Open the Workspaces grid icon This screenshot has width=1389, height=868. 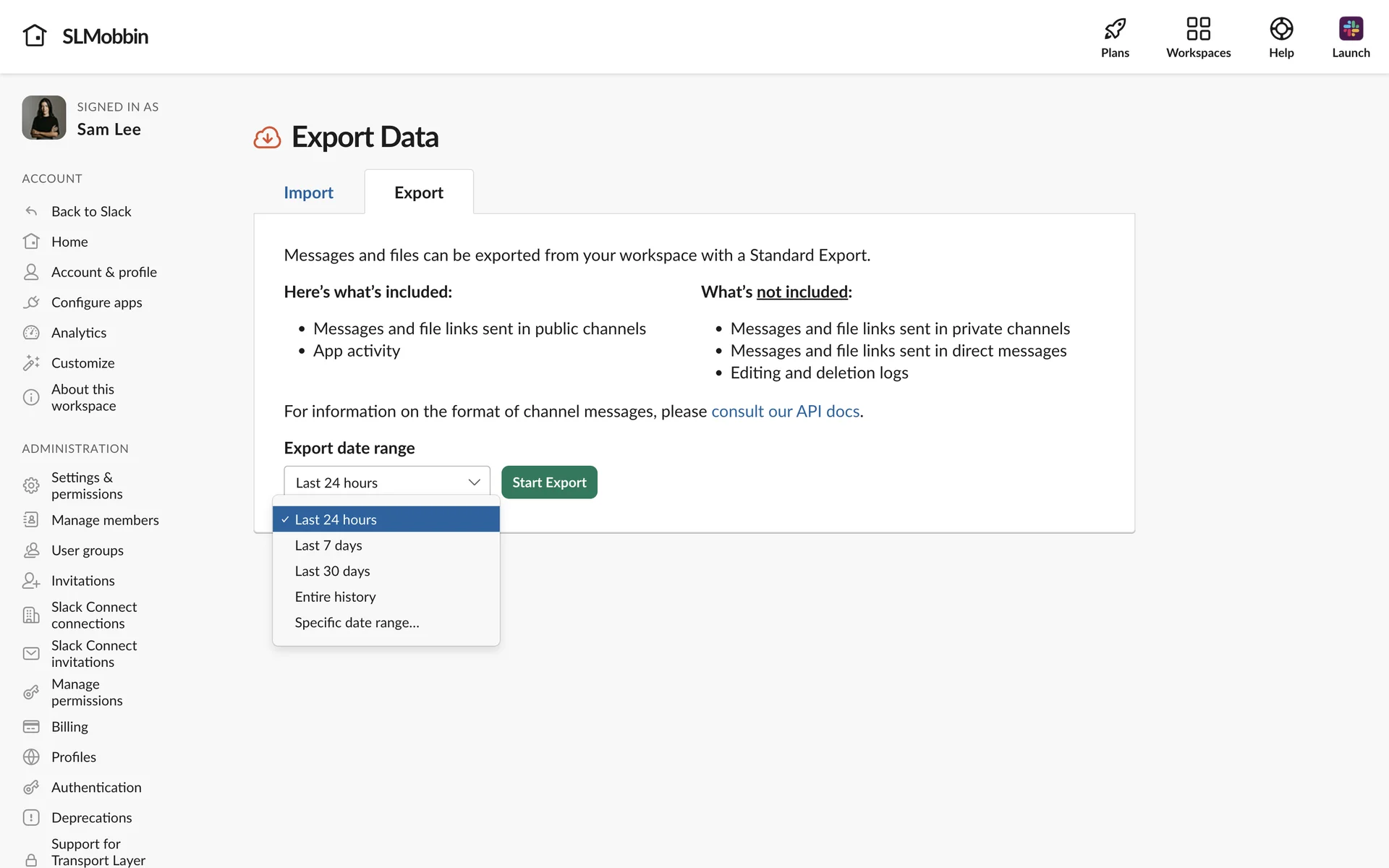[x=1198, y=29]
